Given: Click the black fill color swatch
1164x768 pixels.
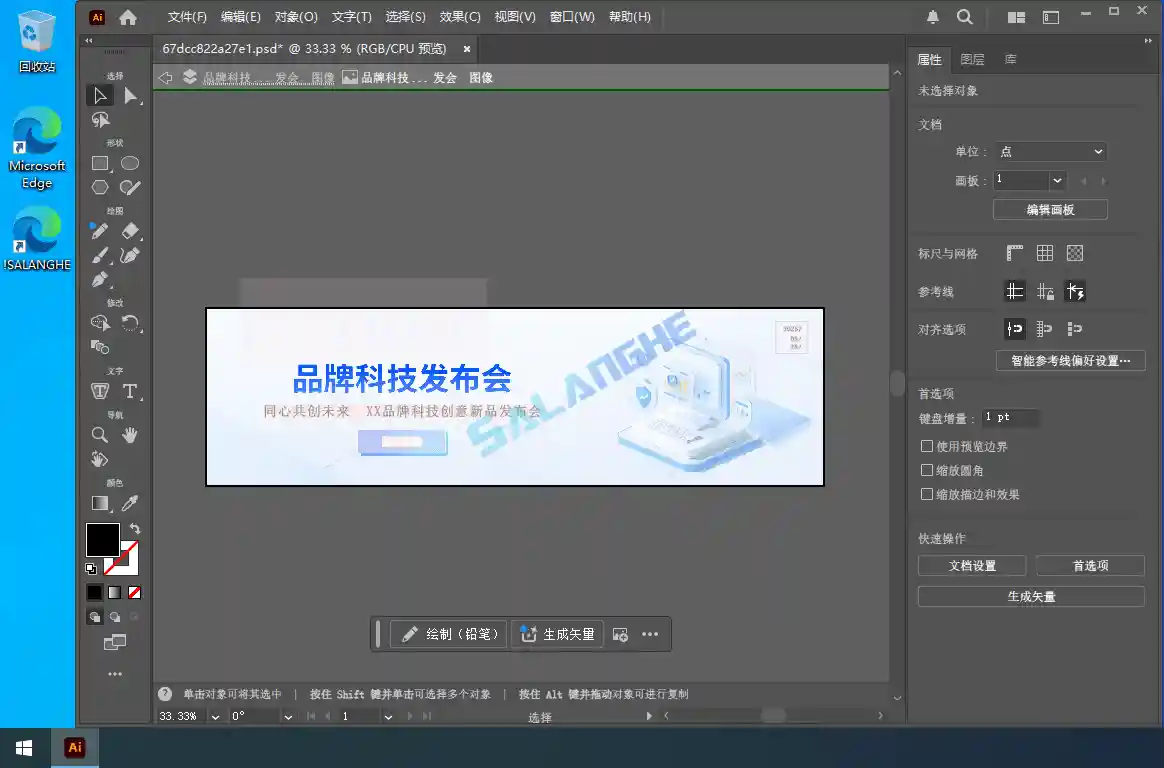Looking at the screenshot, I should point(104,540).
